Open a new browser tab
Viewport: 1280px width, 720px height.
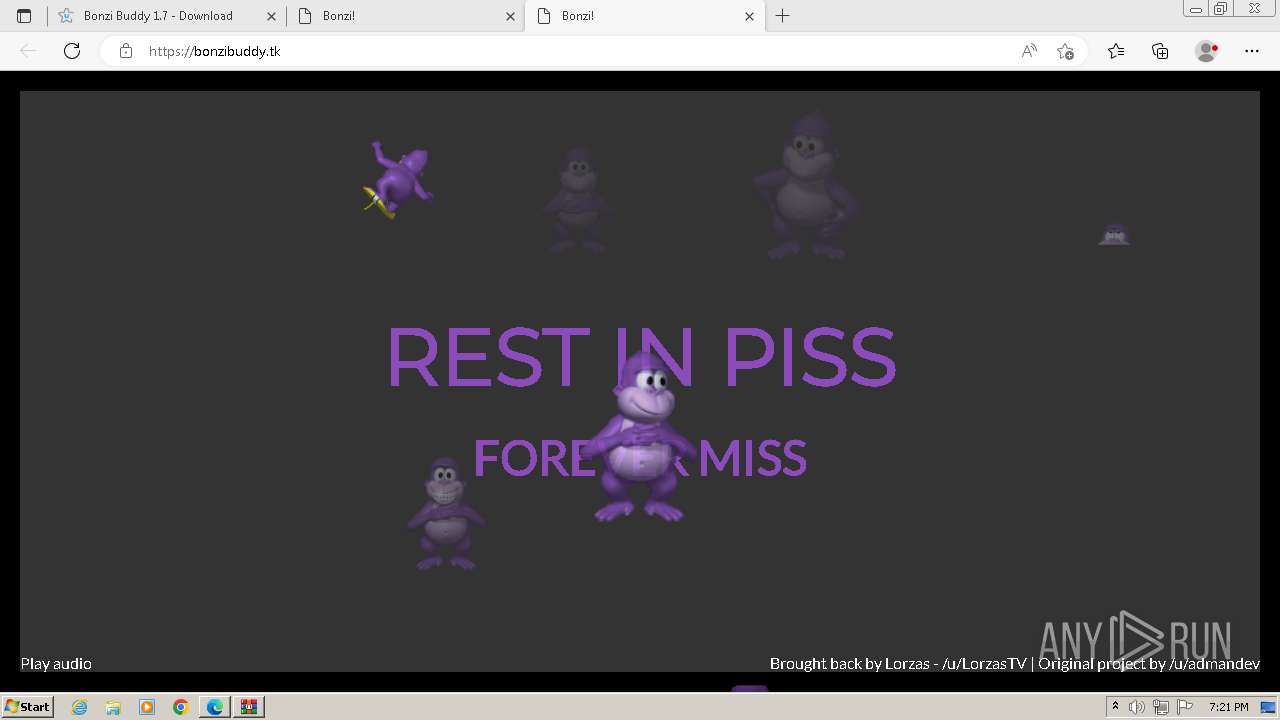click(782, 16)
